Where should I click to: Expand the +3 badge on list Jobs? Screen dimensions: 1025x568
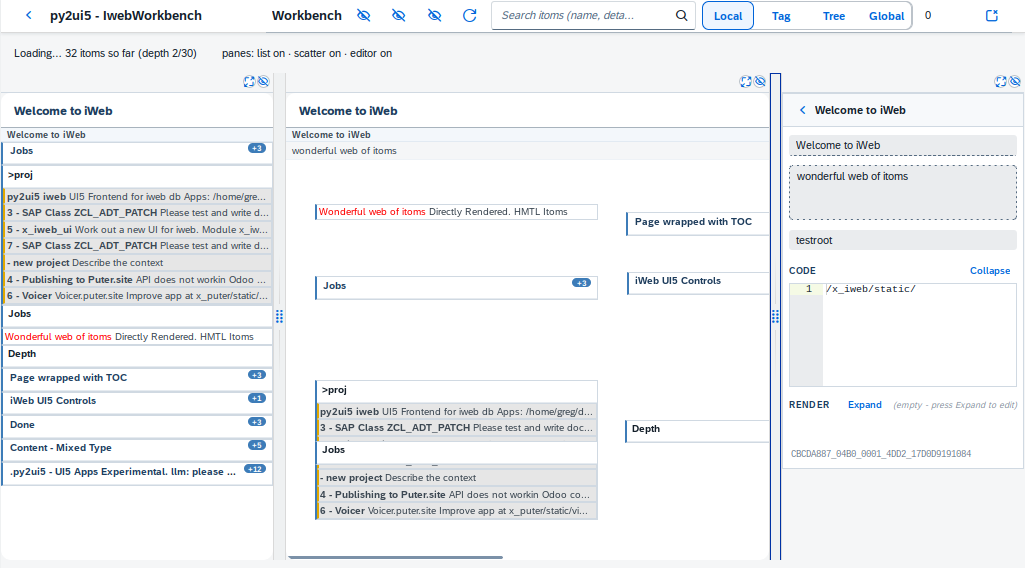coord(257,148)
